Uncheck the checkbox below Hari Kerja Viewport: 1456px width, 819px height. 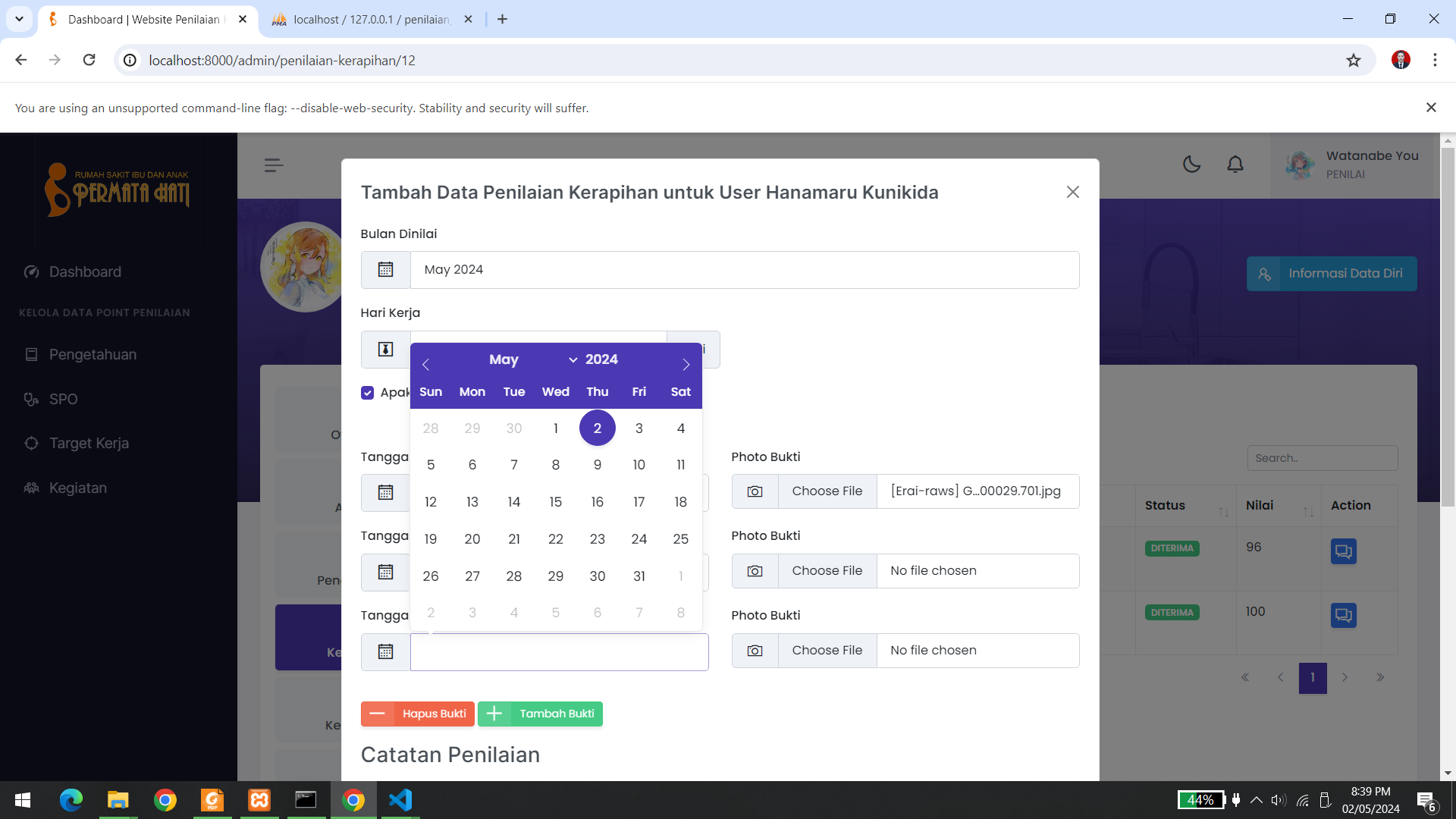(x=368, y=393)
